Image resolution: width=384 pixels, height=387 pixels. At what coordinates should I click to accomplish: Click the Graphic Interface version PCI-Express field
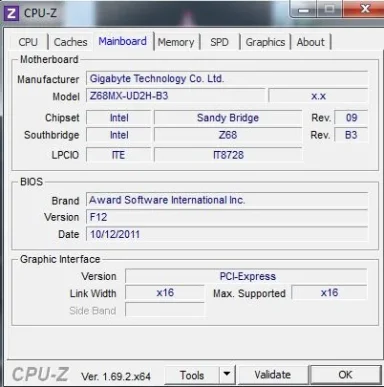246,276
